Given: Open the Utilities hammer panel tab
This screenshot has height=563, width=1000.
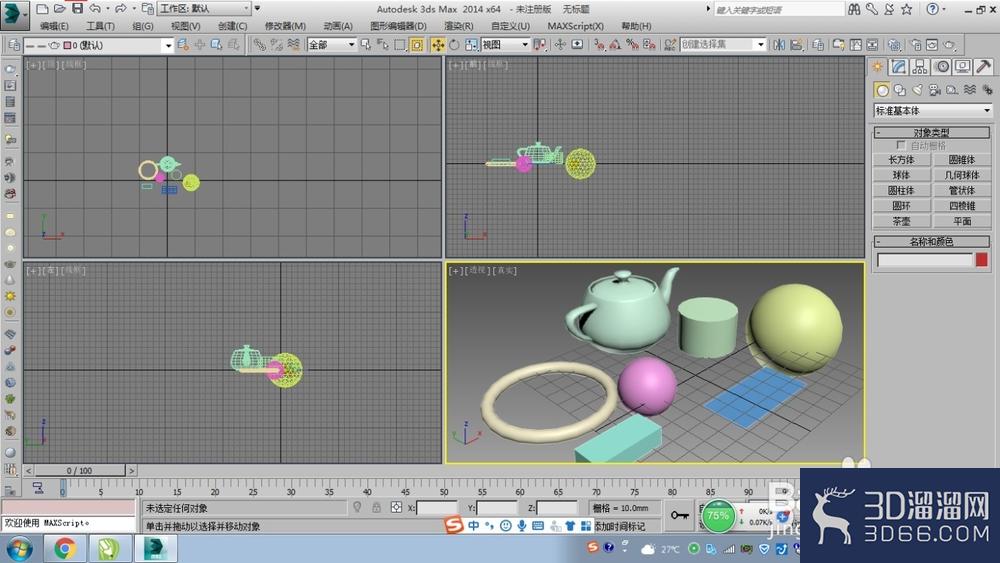Looking at the screenshot, I should click(983, 66).
